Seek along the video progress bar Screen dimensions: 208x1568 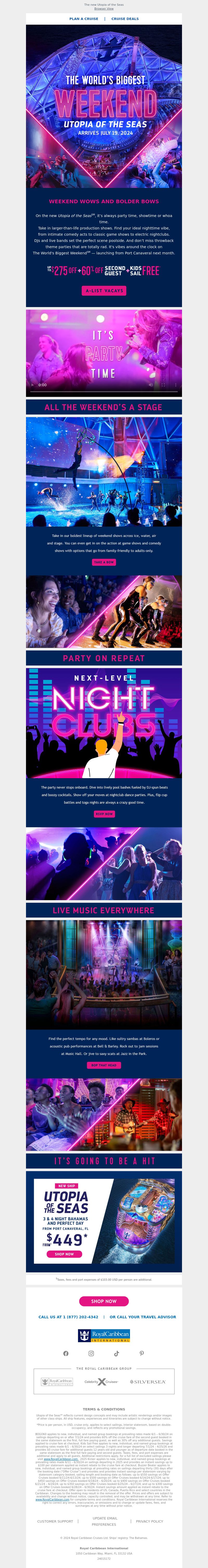pos(104,393)
